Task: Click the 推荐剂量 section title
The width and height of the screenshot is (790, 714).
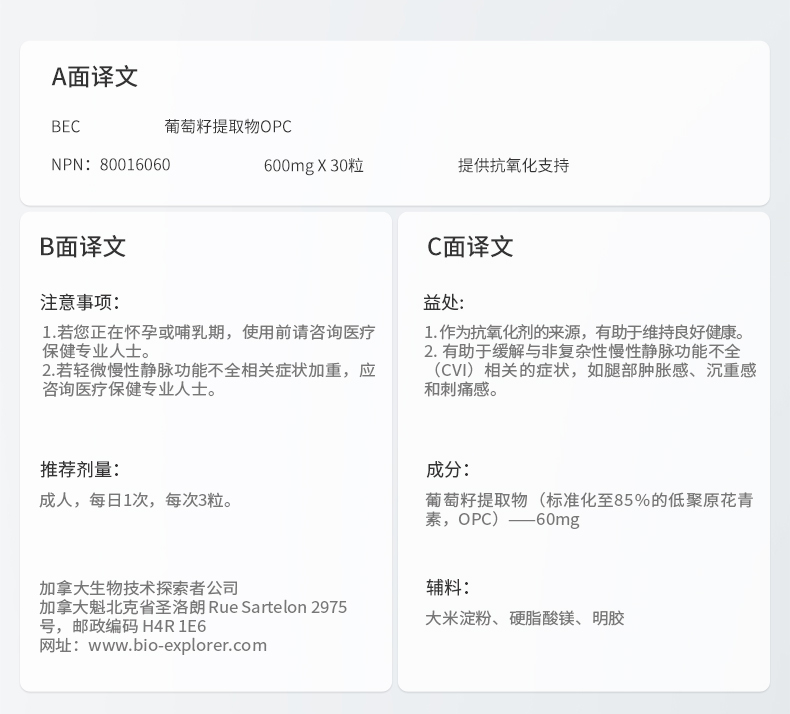Action: pos(79,469)
